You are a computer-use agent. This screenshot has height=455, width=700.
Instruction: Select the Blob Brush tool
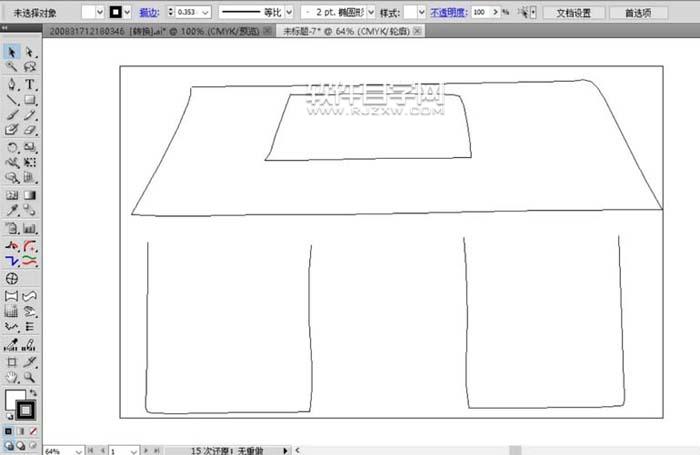pyautogui.click(x=12, y=130)
